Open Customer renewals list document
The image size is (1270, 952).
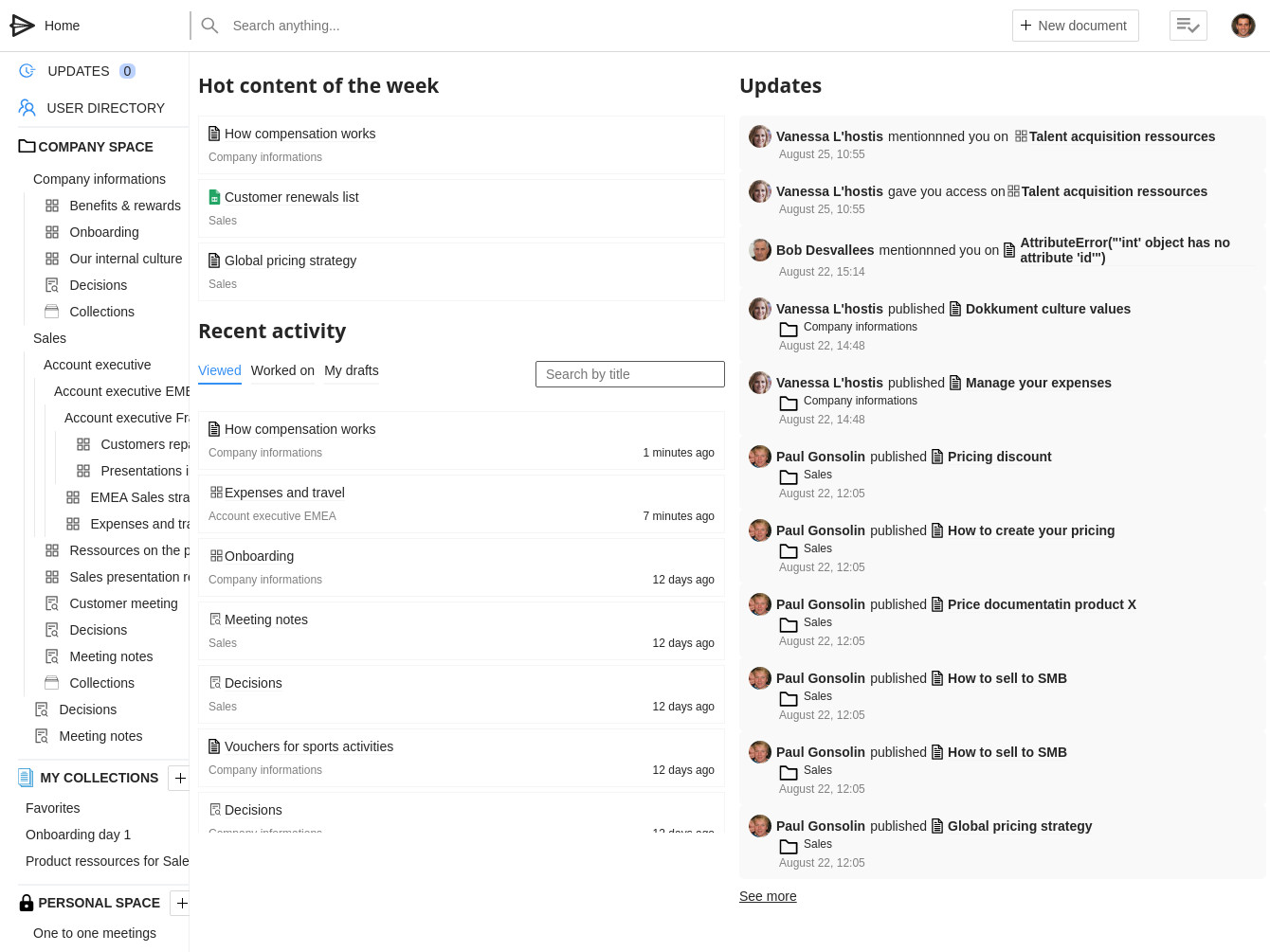pos(292,197)
